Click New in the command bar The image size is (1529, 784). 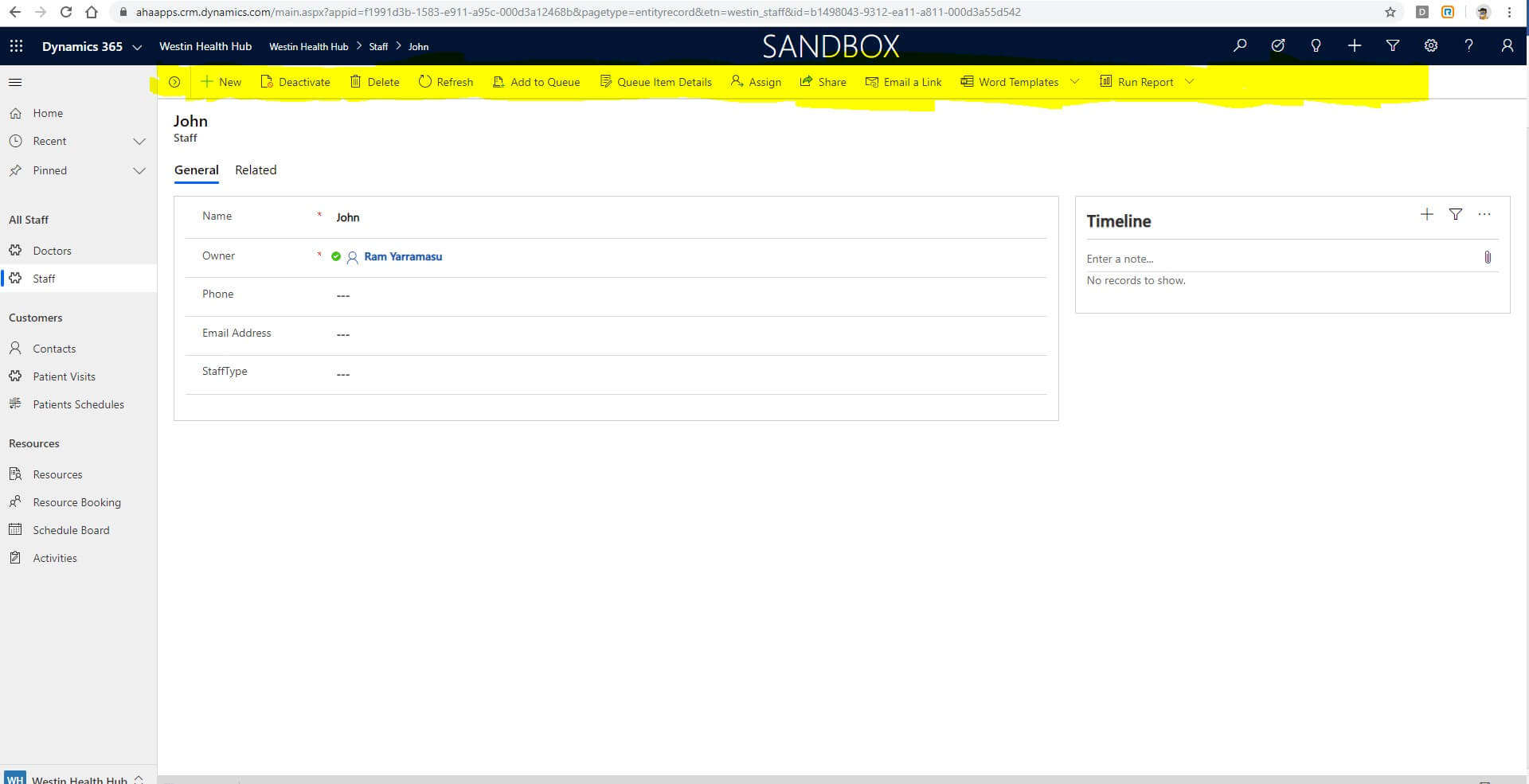point(221,82)
